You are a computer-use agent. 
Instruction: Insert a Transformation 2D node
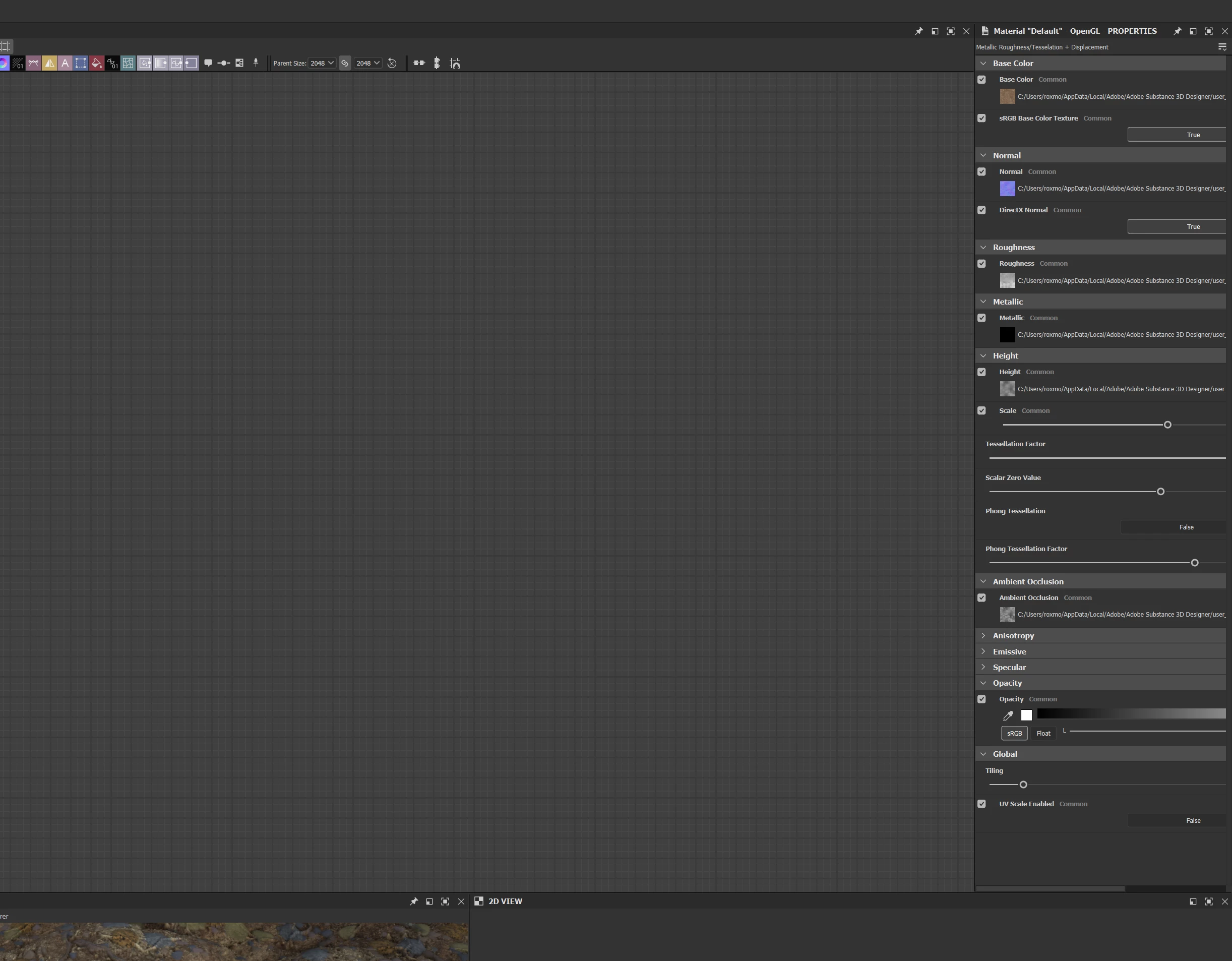(81, 63)
